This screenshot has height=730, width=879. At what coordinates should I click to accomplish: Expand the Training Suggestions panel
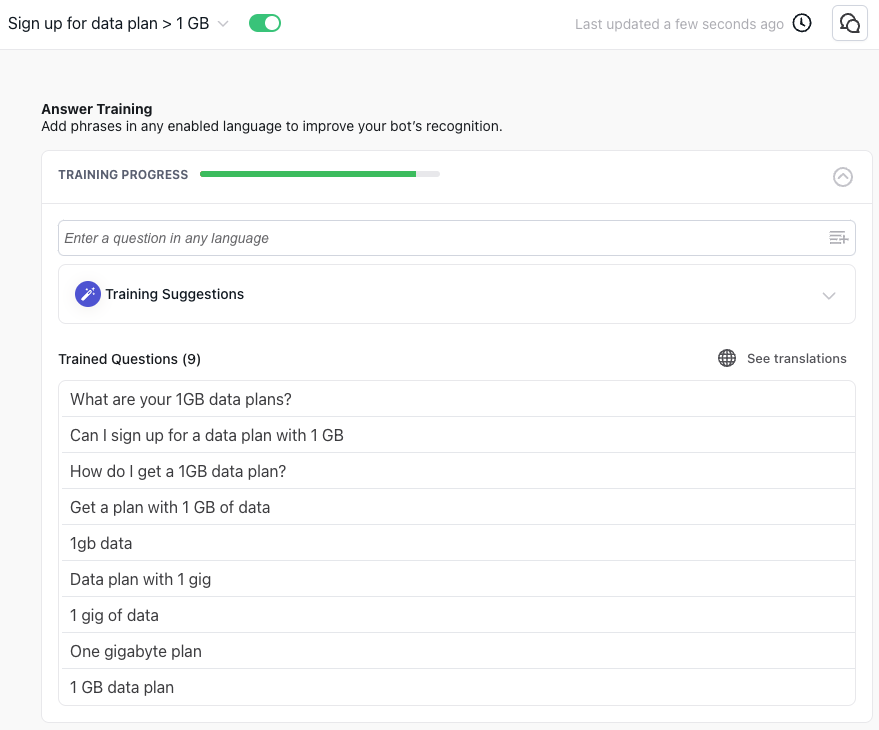[828, 295]
